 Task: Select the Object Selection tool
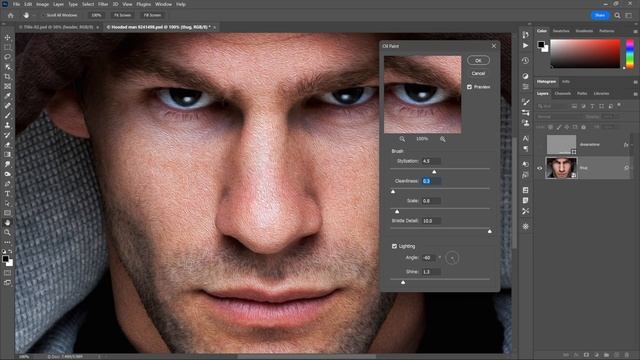click(7, 67)
